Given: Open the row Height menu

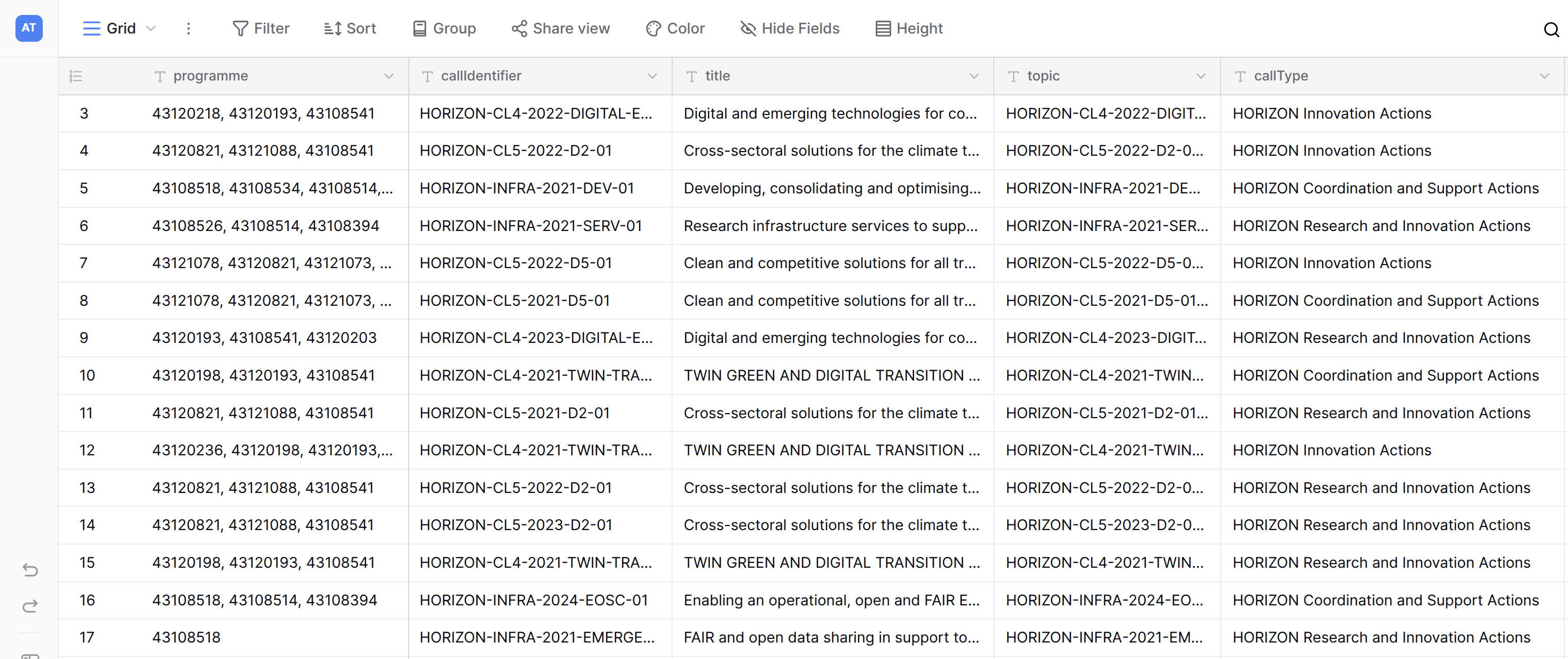Looking at the screenshot, I should [909, 29].
